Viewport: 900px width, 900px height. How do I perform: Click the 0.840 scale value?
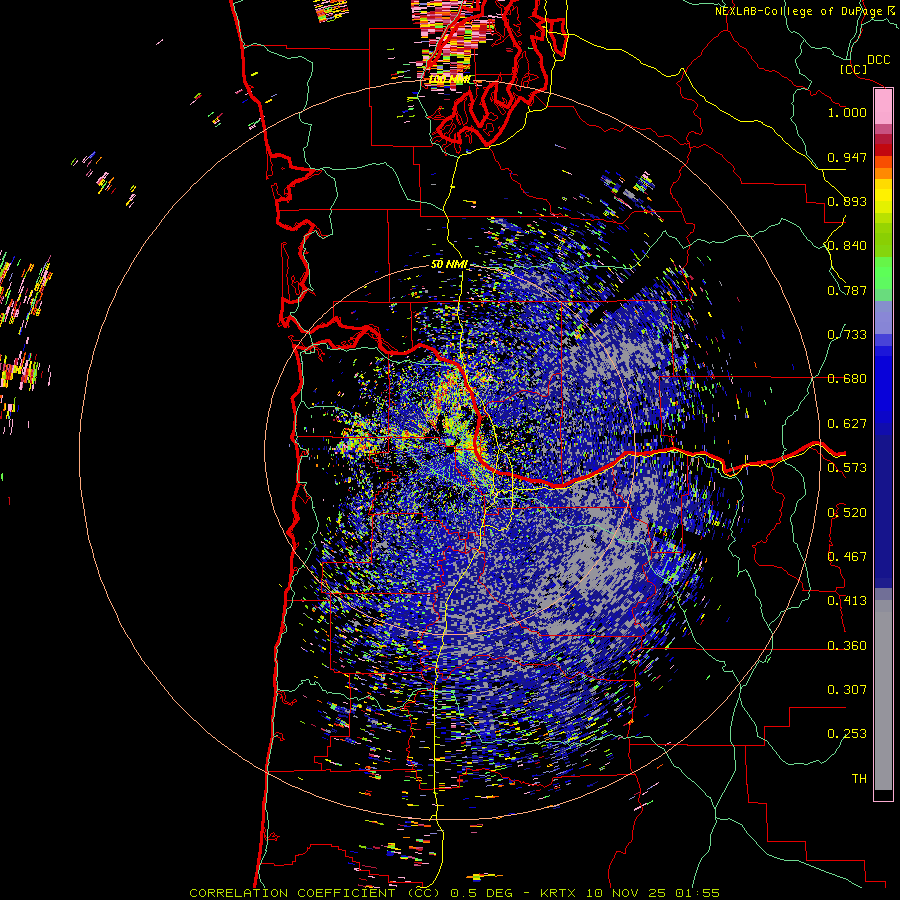tap(847, 246)
